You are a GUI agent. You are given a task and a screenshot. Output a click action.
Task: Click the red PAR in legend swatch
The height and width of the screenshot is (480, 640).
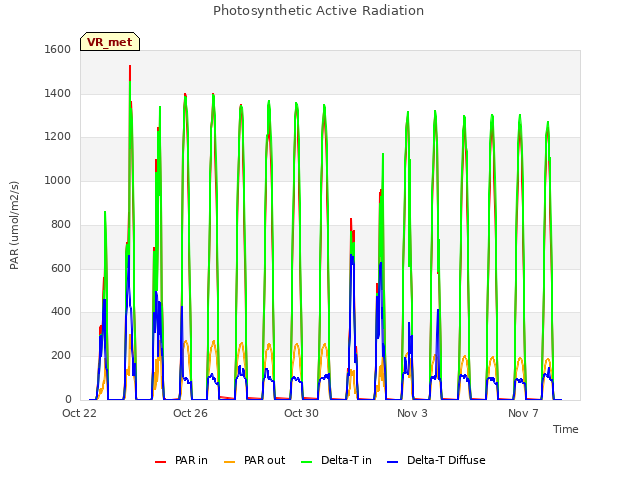coord(160,462)
